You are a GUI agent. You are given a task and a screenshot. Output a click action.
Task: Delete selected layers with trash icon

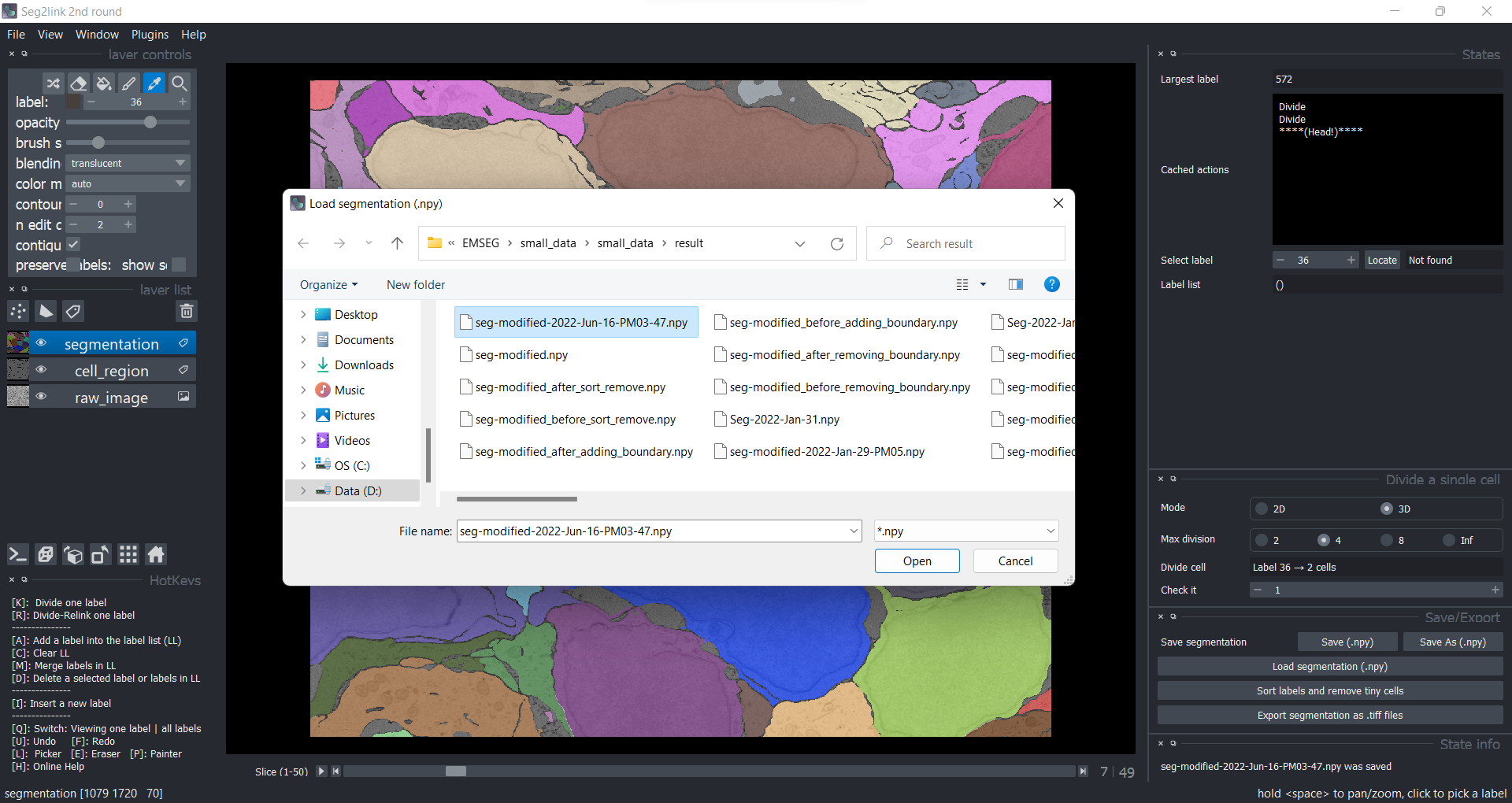coord(187,311)
